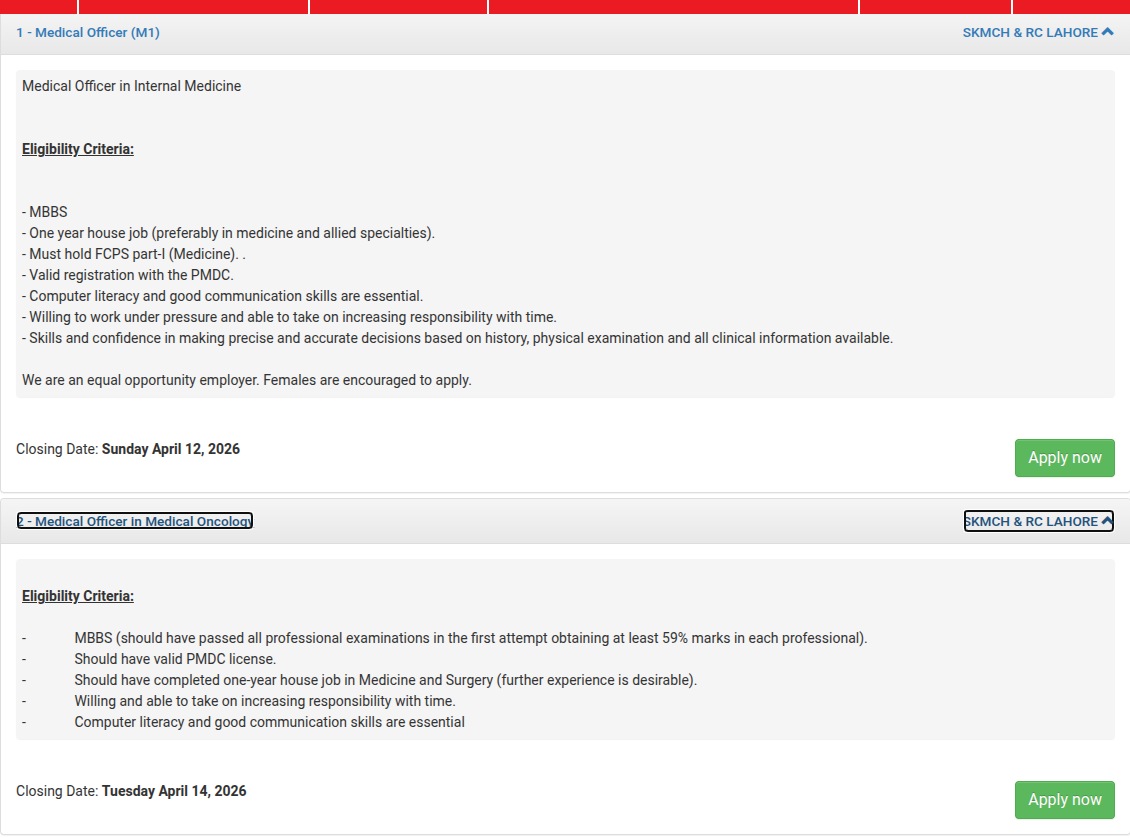Open '2 - Medical Officer in Medical Oncology' title

click(x=135, y=521)
